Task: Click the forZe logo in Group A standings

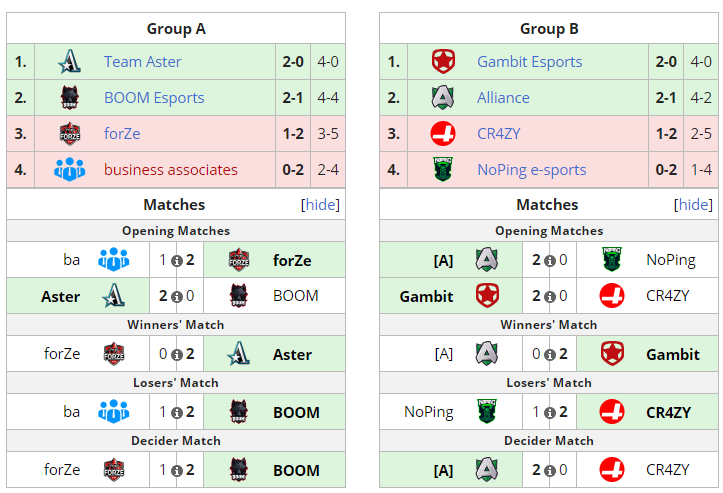Action: (69, 134)
